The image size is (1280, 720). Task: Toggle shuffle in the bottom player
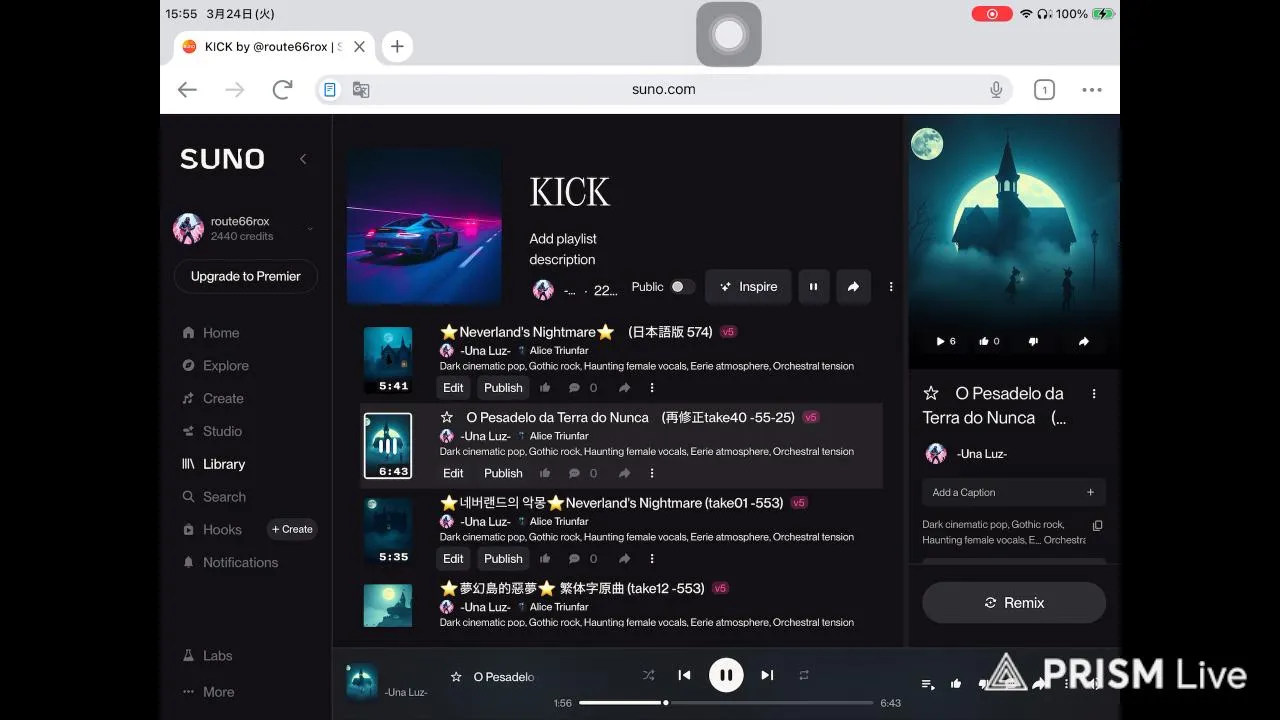[648, 675]
